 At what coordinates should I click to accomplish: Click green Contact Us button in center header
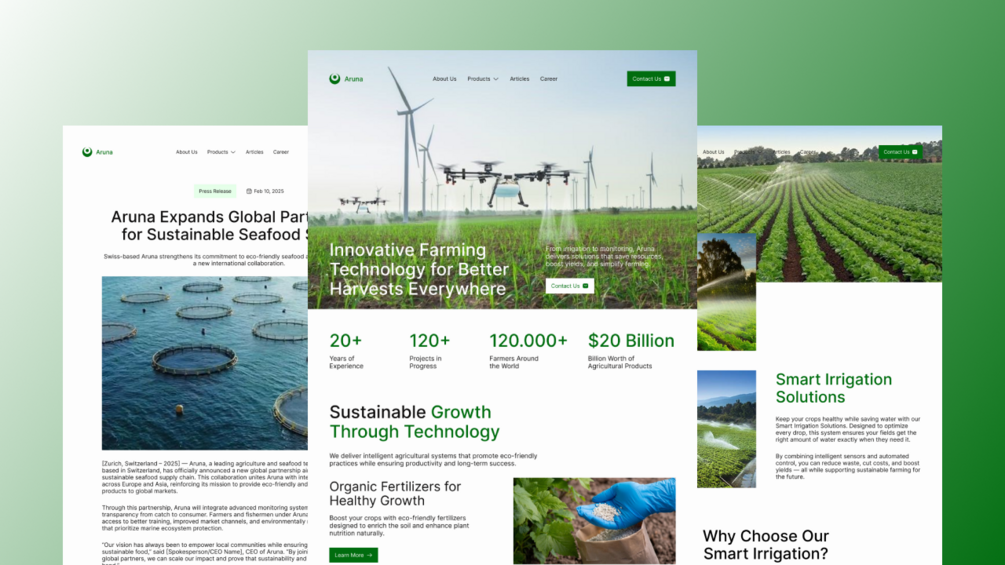[651, 79]
